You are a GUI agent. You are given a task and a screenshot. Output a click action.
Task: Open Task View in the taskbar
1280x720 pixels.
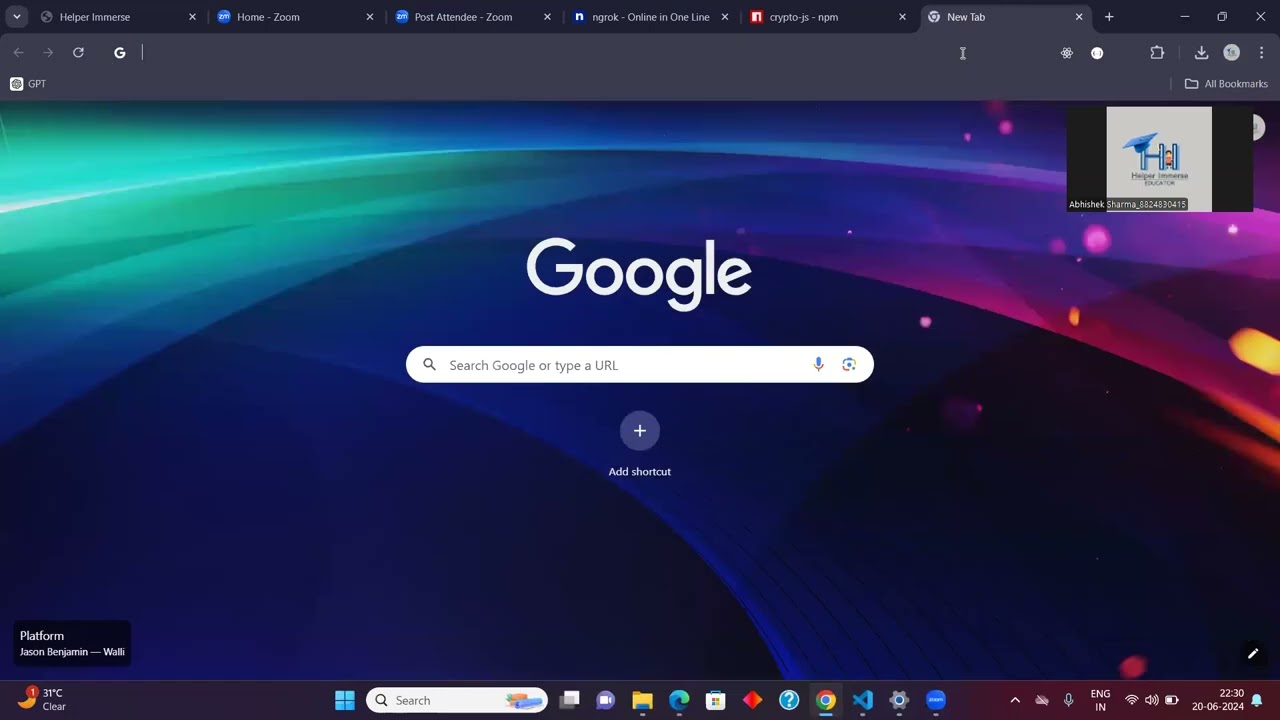(x=569, y=700)
